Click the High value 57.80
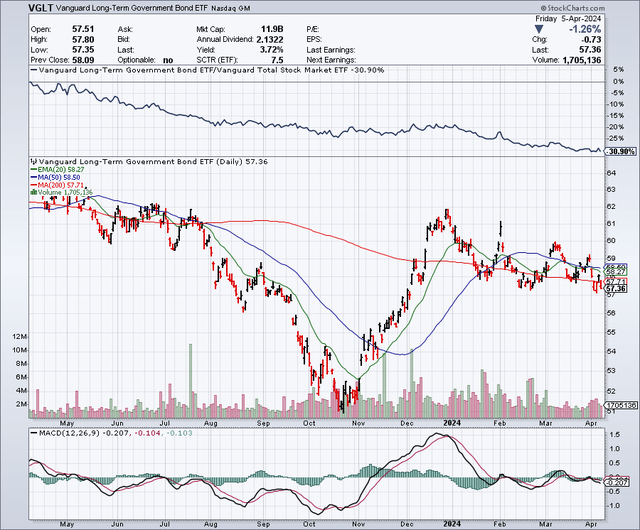640x530 pixels. pyautogui.click(x=83, y=40)
